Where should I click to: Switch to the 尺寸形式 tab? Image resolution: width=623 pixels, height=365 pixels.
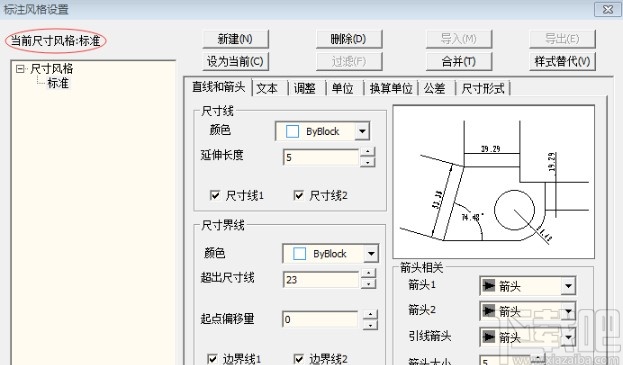483,89
